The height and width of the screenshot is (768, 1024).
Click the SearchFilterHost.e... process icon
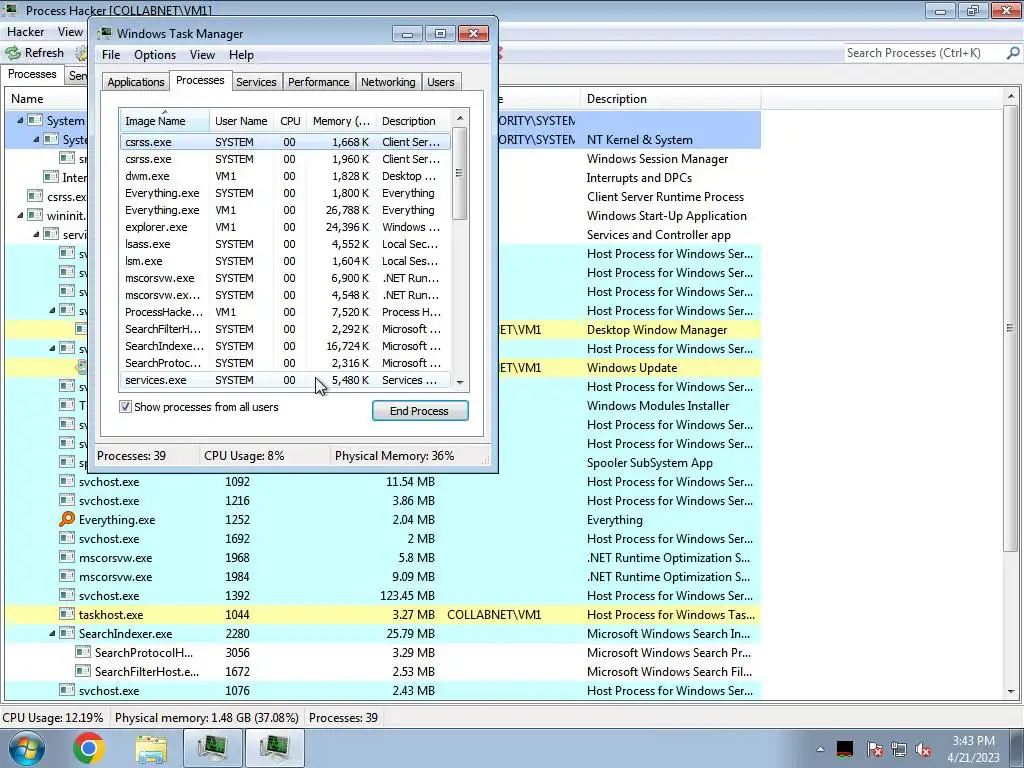click(83, 671)
